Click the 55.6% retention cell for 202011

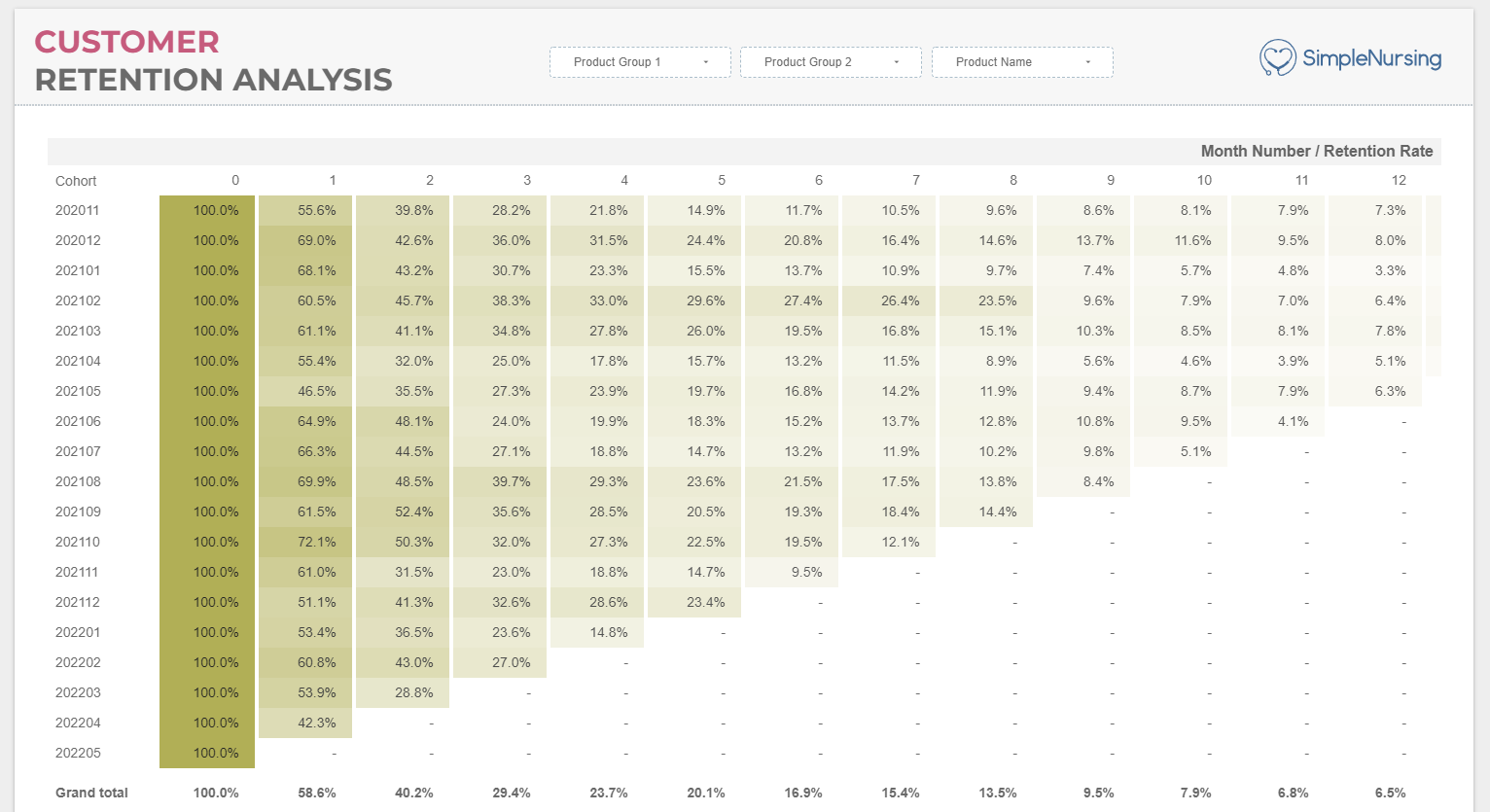[x=316, y=210]
